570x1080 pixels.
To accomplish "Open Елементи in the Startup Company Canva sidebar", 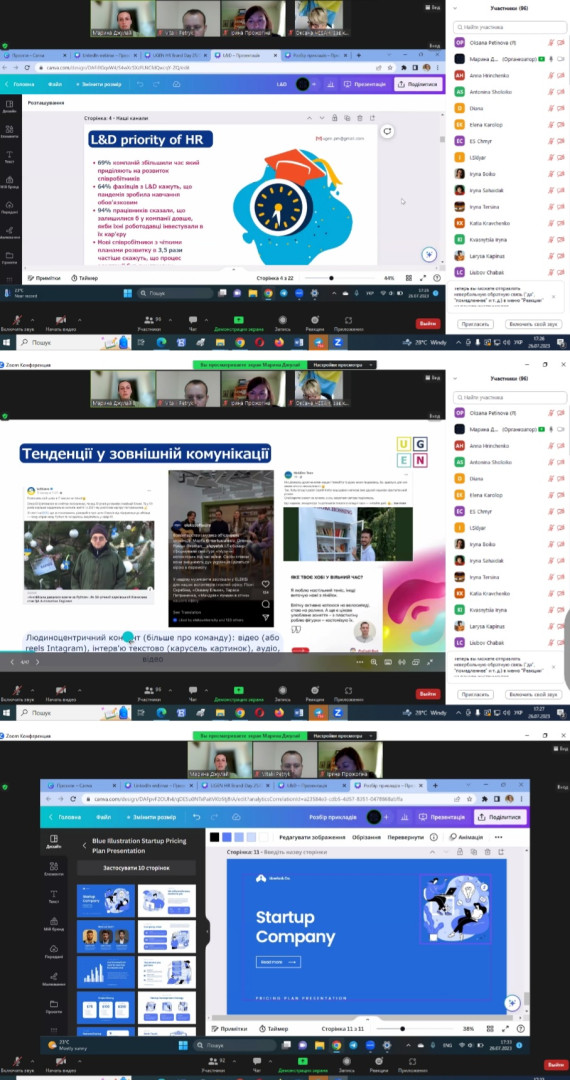I will (x=54, y=869).
